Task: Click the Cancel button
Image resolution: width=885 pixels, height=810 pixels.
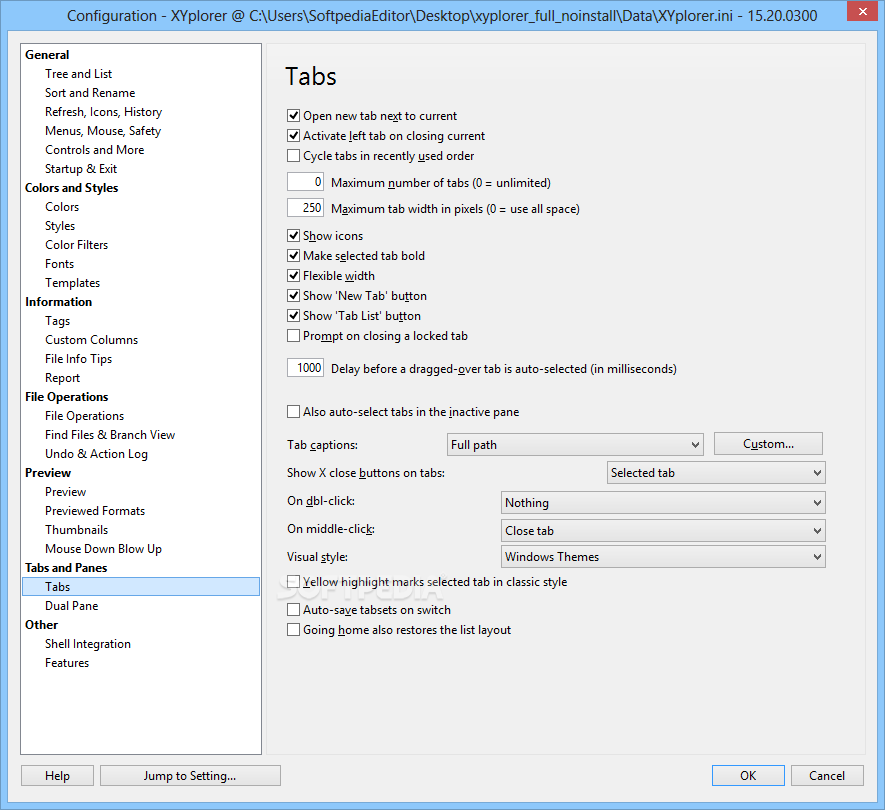Action: point(827,776)
